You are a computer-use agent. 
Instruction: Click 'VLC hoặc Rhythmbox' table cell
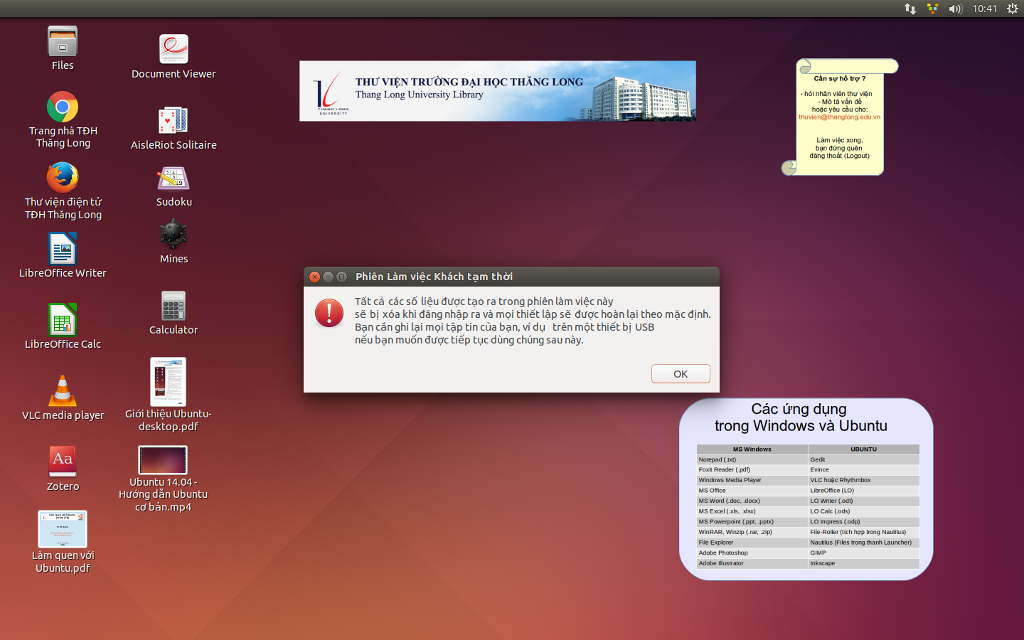pyautogui.click(x=863, y=480)
